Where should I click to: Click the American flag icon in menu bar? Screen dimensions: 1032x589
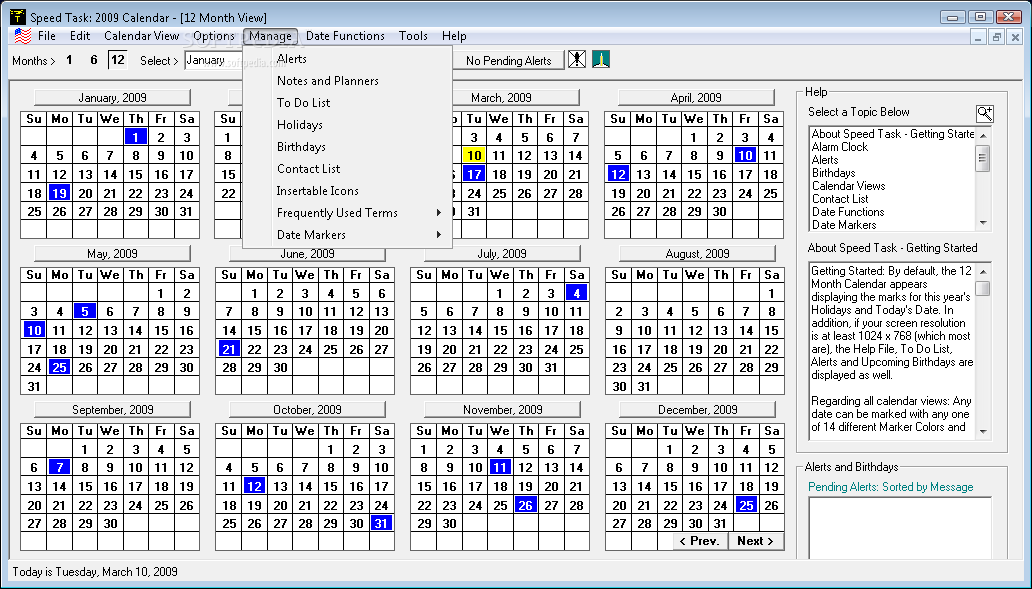click(x=23, y=36)
